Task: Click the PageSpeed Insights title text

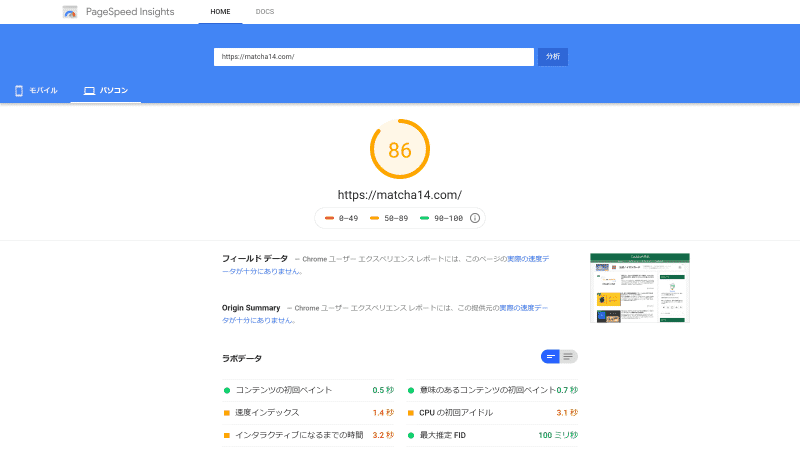Action: [x=130, y=12]
